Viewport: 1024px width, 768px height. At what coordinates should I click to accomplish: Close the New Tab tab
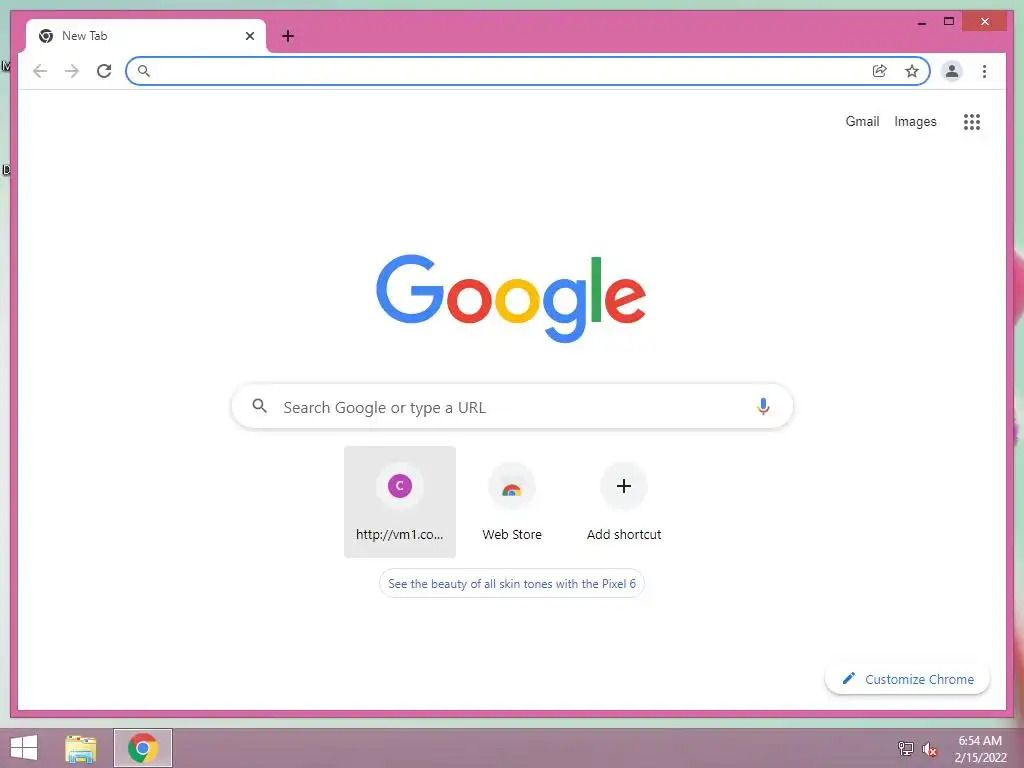249,36
